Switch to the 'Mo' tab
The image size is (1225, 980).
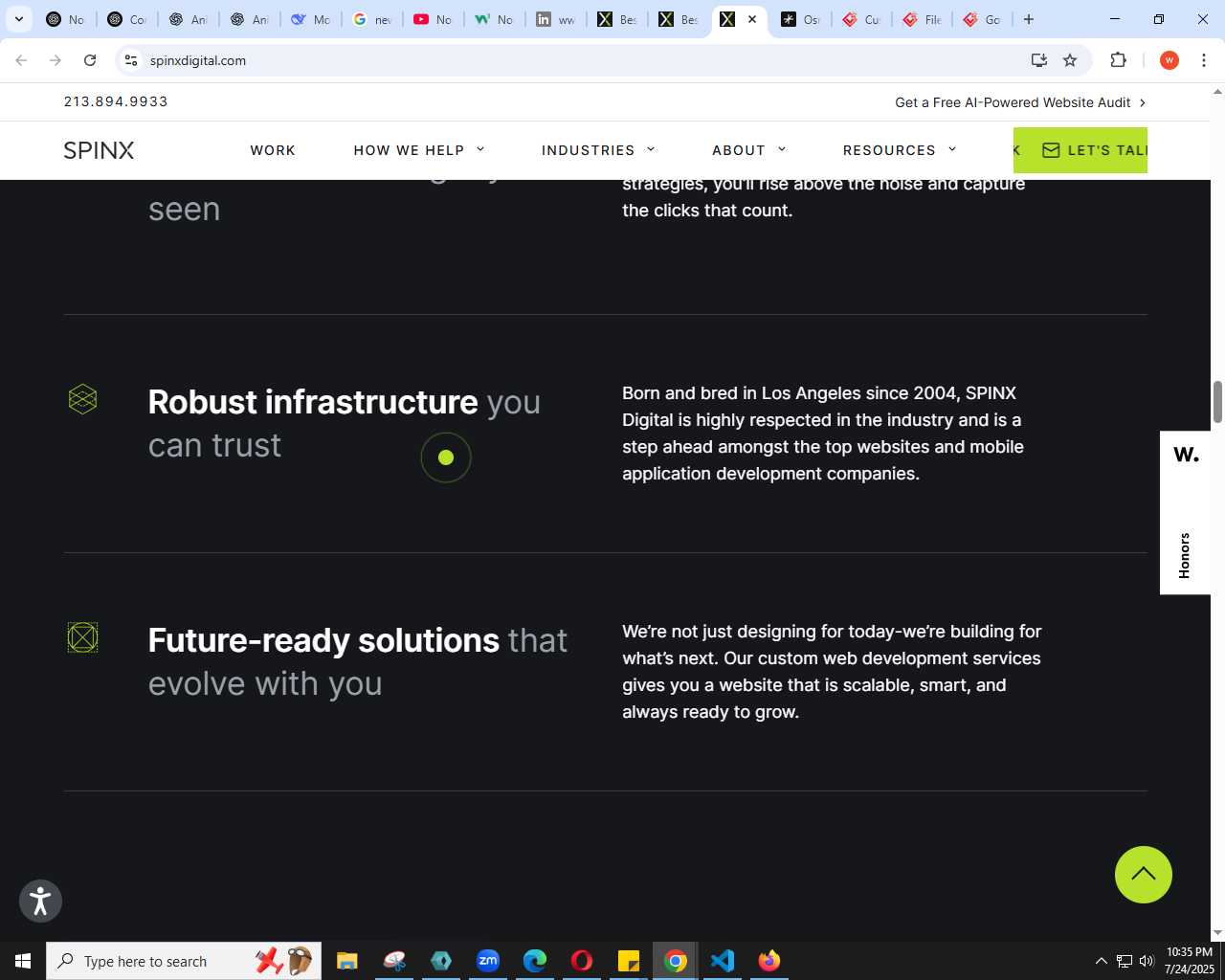point(310,19)
